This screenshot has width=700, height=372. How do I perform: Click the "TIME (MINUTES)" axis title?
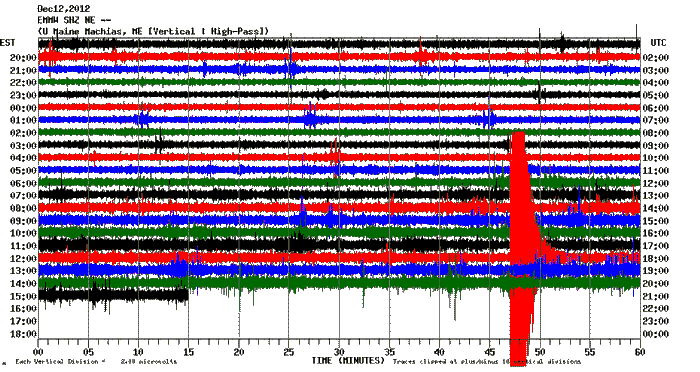[348, 360]
